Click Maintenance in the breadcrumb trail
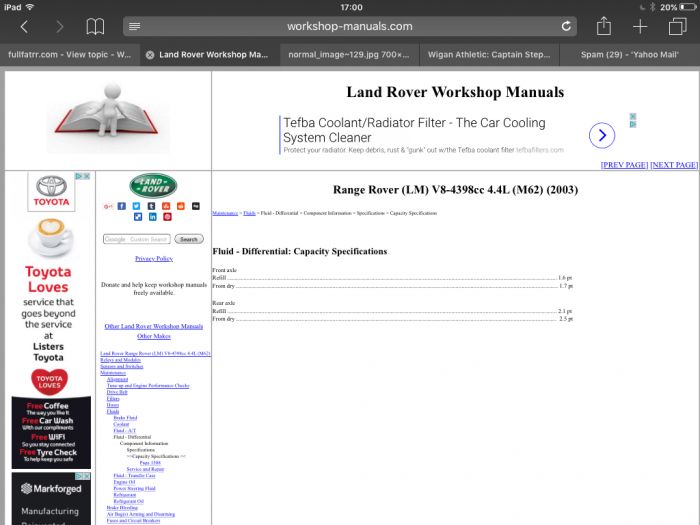The height and width of the screenshot is (525, 700). pyautogui.click(x=225, y=213)
